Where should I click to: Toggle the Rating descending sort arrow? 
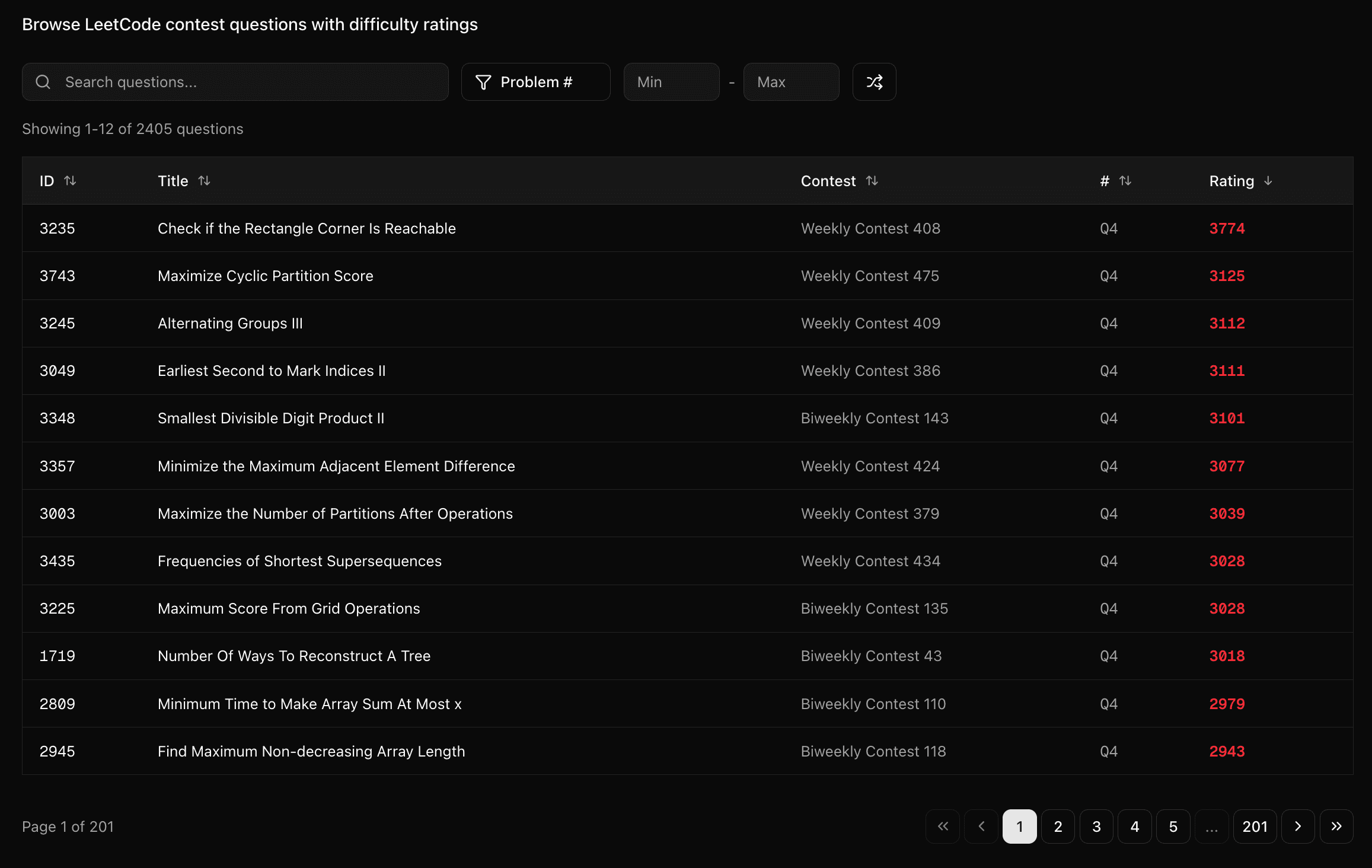pos(1268,181)
